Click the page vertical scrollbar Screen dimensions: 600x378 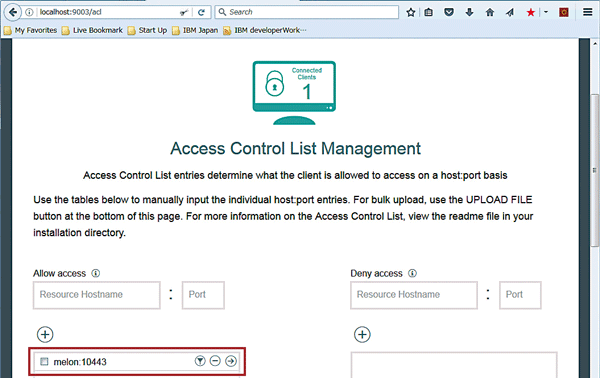594,170
